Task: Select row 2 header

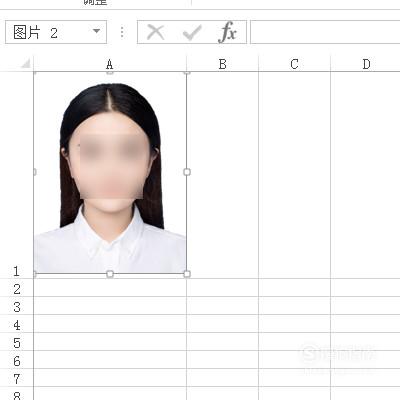Action: coord(17,288)
